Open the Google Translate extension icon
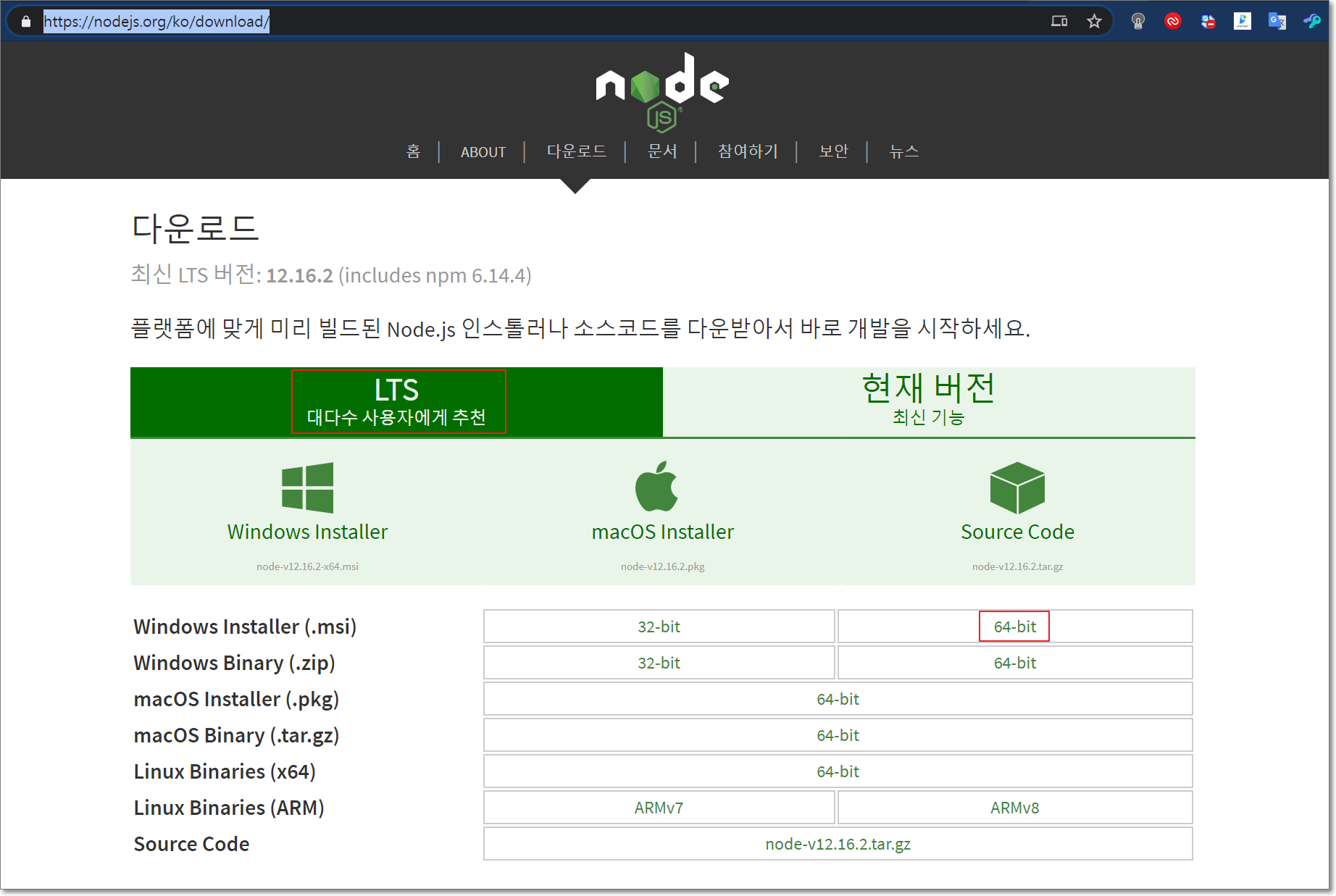 (1277, 22)
